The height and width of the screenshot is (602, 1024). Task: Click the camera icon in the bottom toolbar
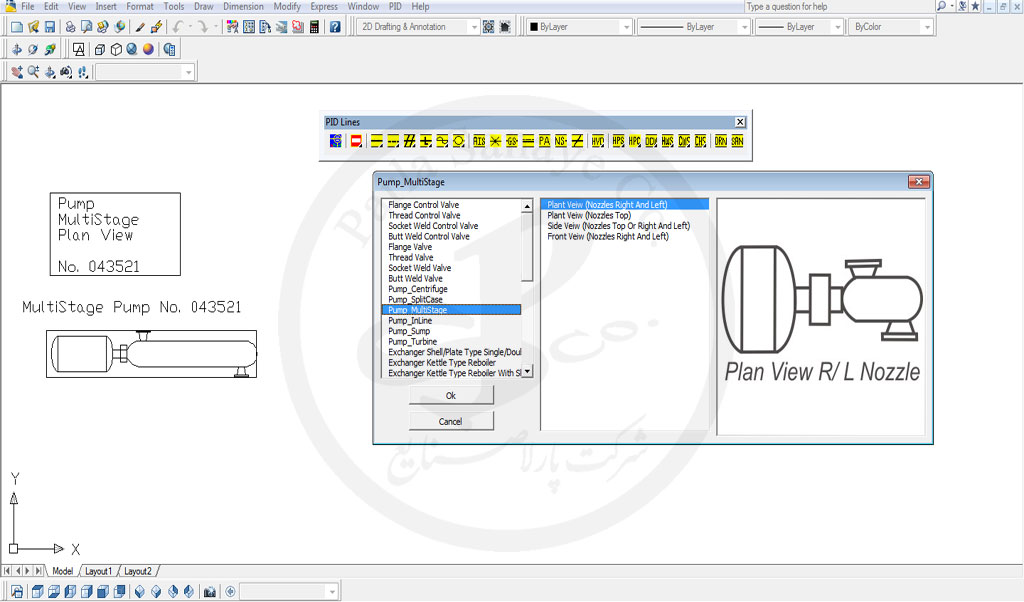coord(210,592)
